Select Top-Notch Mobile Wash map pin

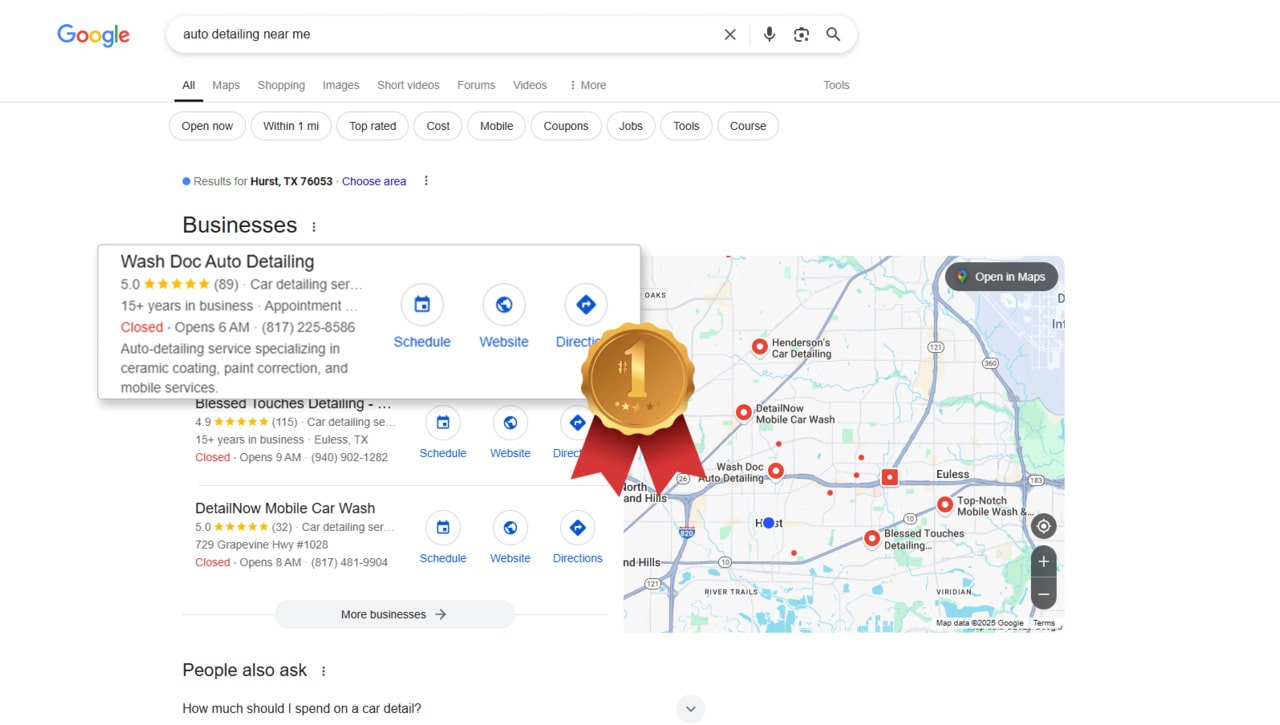point(945,505)
